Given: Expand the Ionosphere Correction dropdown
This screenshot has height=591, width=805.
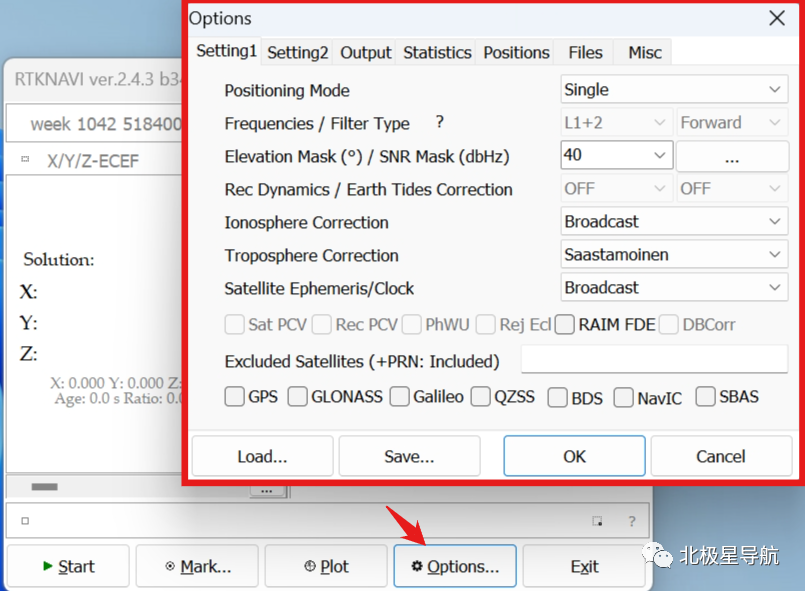Looking at the screenshot, I should (x=674, y=221).
